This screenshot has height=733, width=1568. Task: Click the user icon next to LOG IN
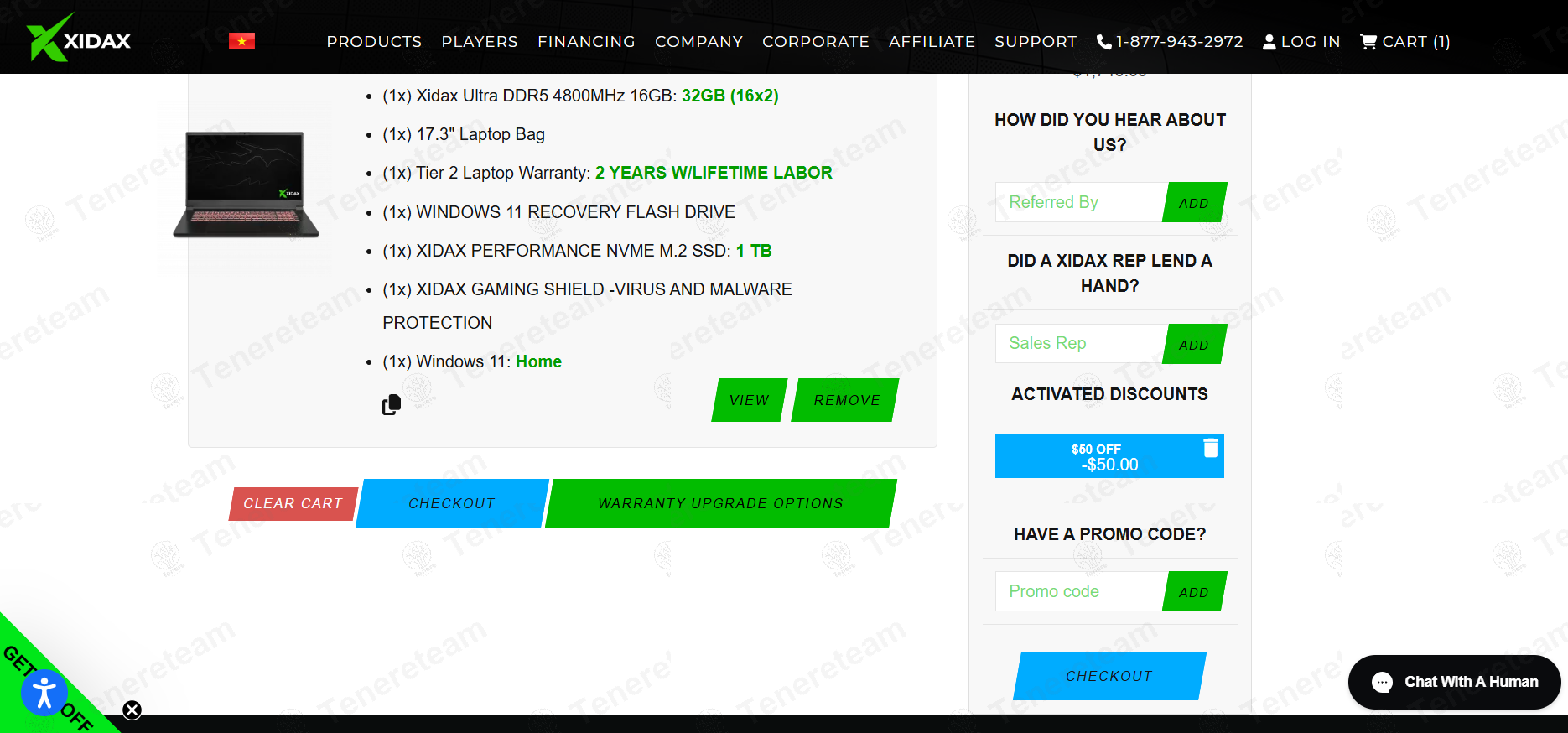(x=1269, y=42)
